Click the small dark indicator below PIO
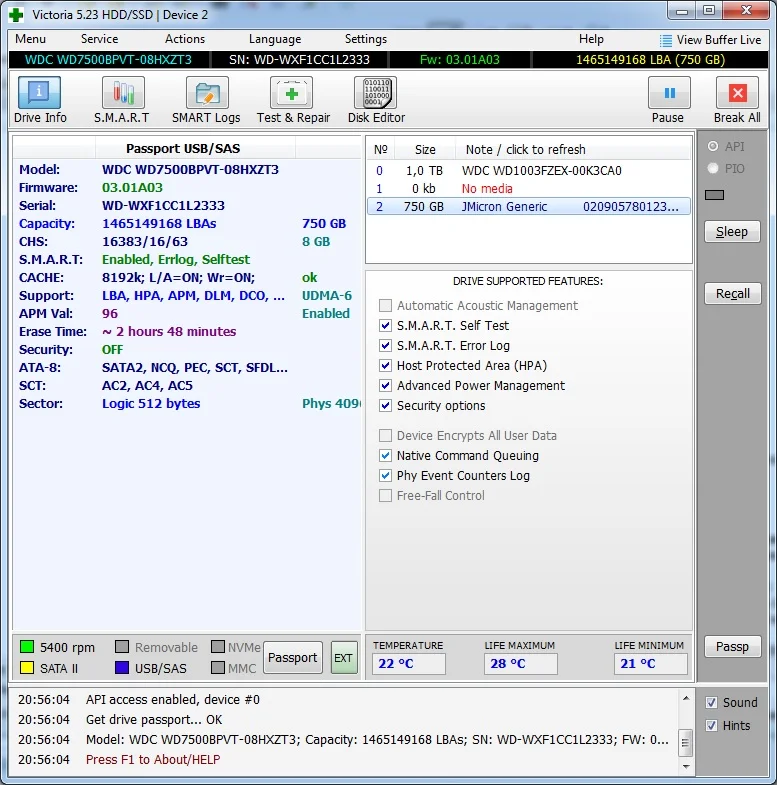The image size is (777, 785). (714, 195)
